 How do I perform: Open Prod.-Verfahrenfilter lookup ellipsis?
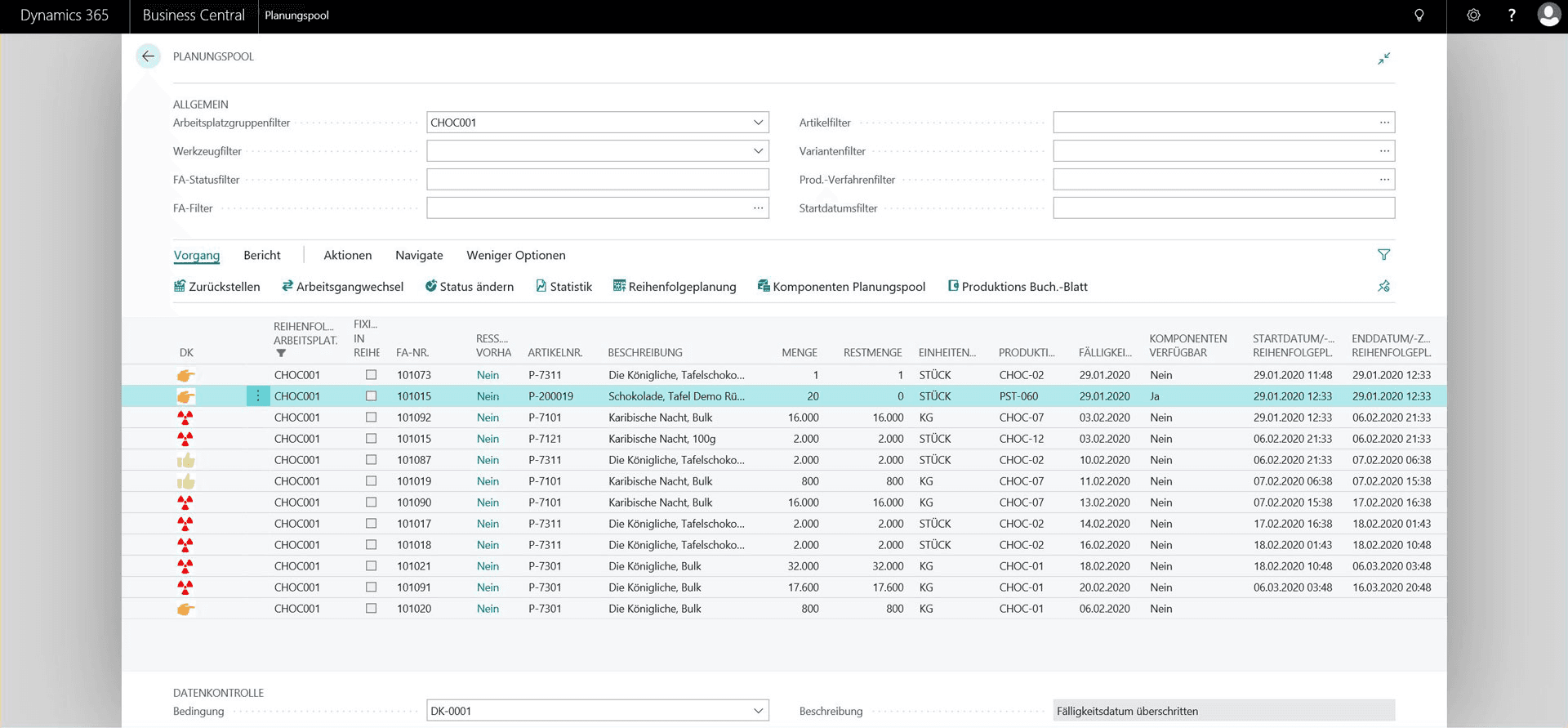pyautogui.click(x=1384, y=180)
